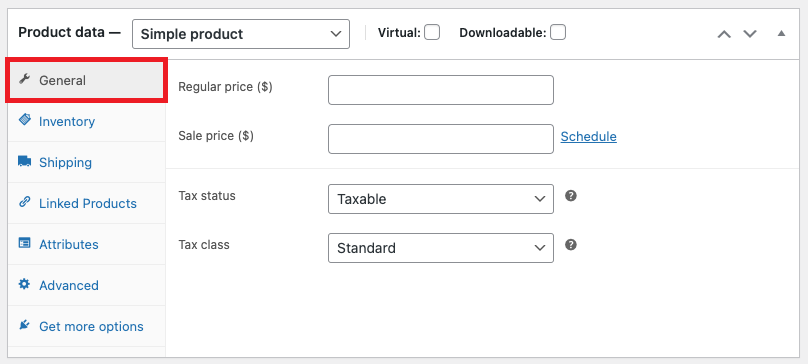Click the Virtual label text
This screenshot has width=808, height=364.
(399, 33)
